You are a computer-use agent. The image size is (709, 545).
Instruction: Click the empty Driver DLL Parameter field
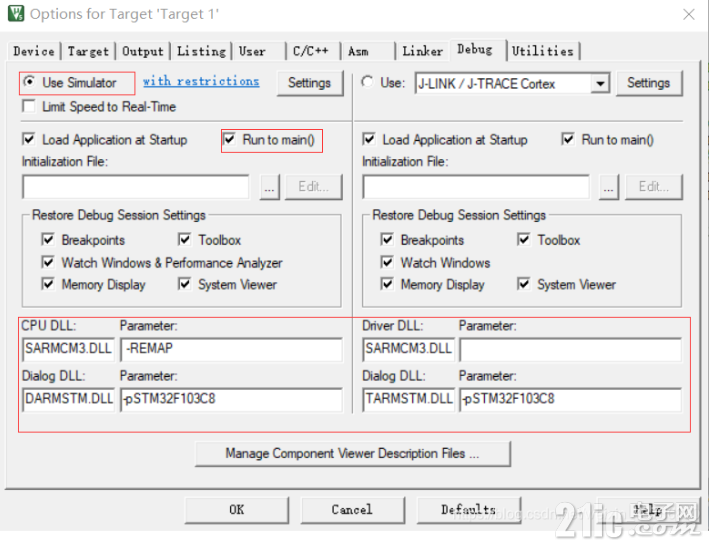571,349
